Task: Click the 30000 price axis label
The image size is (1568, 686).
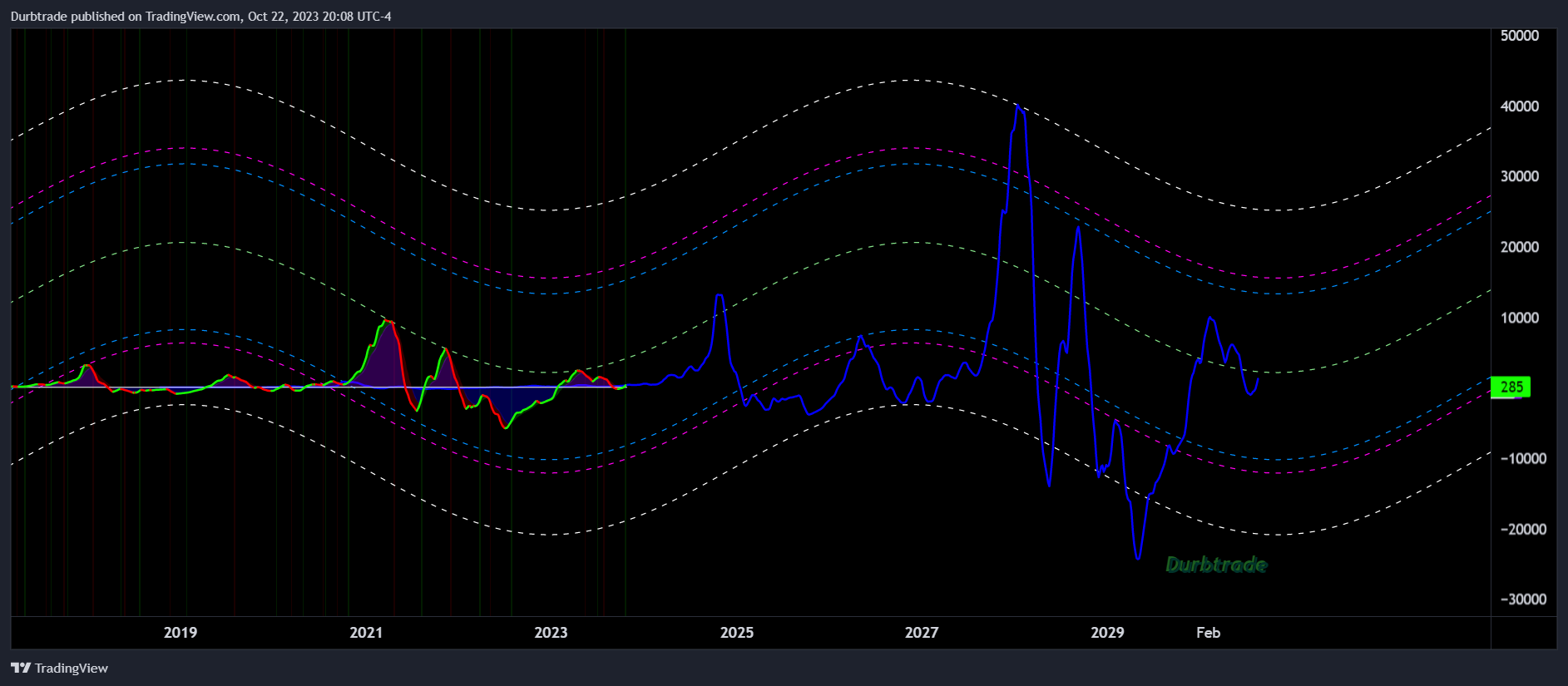Action: pos(1520,176)
